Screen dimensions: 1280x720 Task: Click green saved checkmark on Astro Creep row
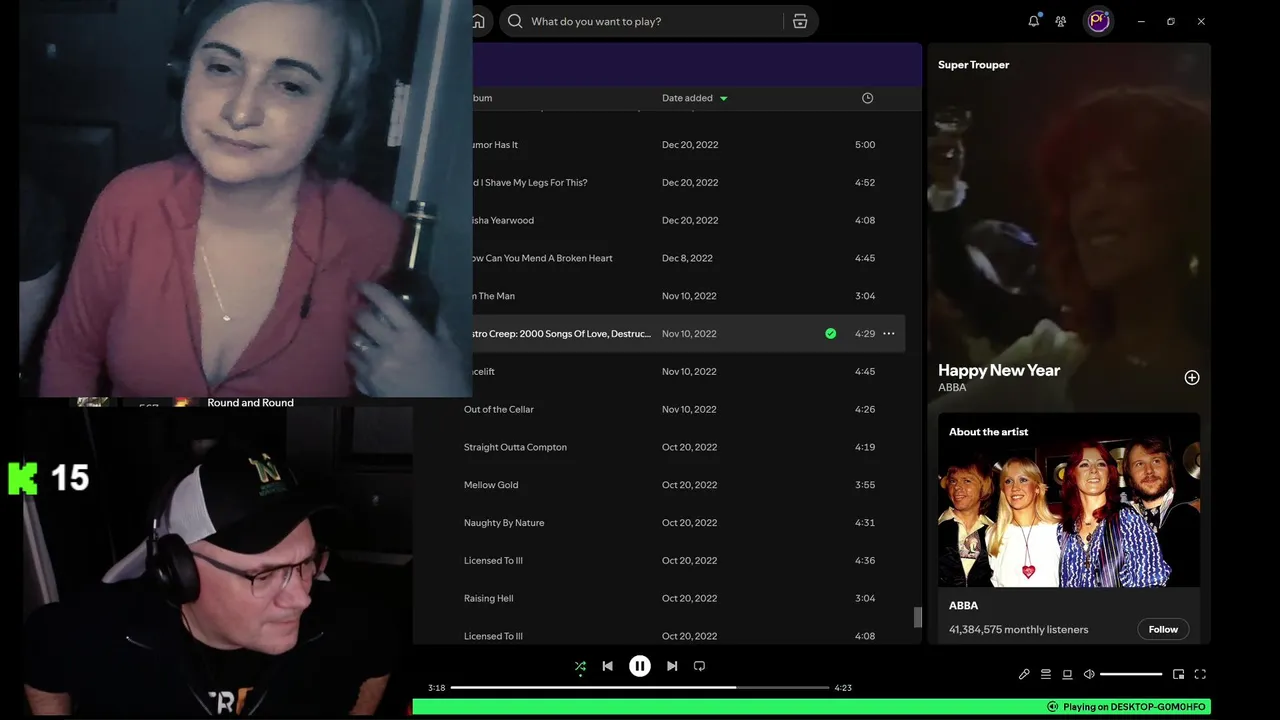830,334
